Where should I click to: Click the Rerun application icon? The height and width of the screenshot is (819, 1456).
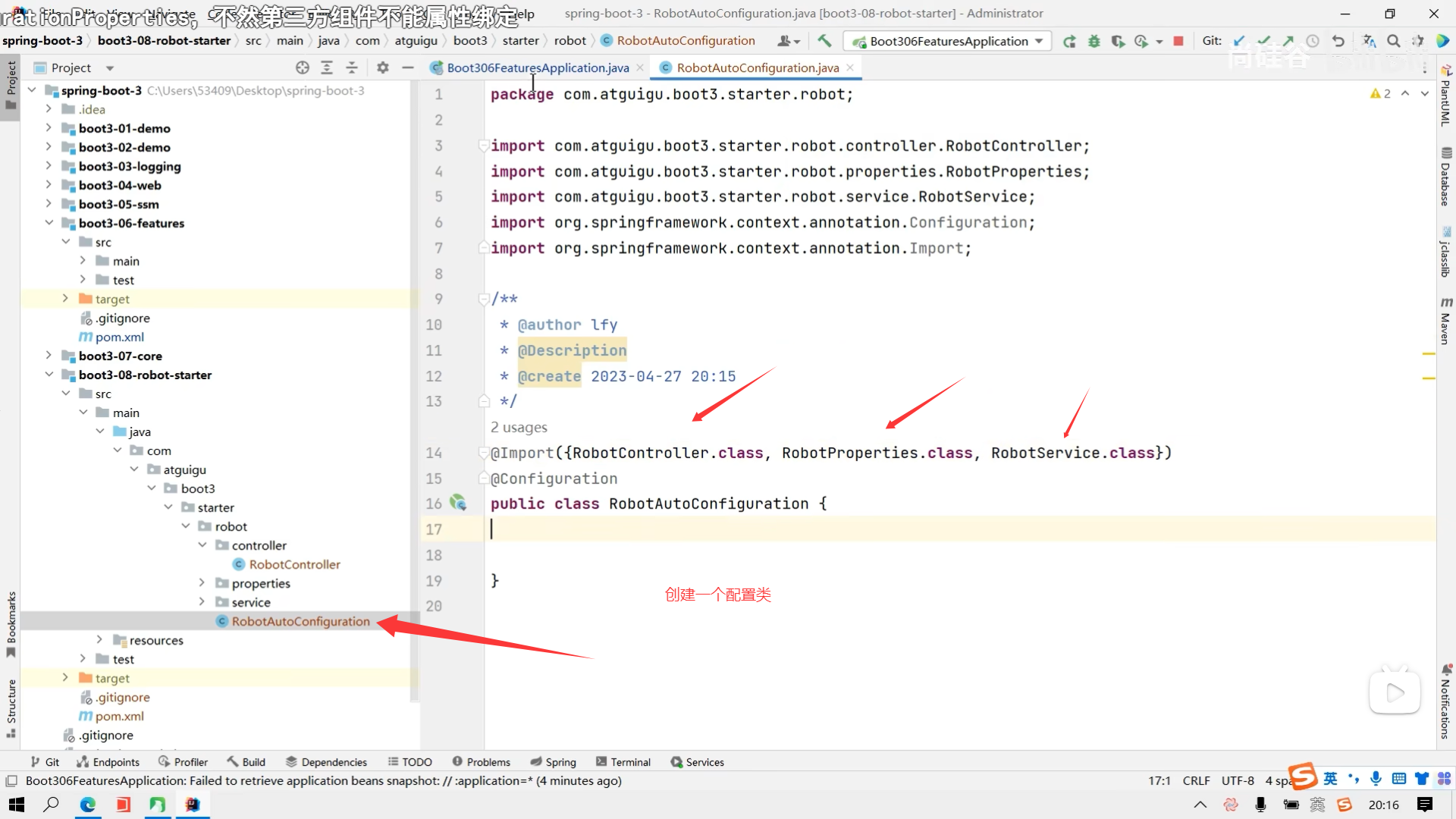click(1069, 41)
